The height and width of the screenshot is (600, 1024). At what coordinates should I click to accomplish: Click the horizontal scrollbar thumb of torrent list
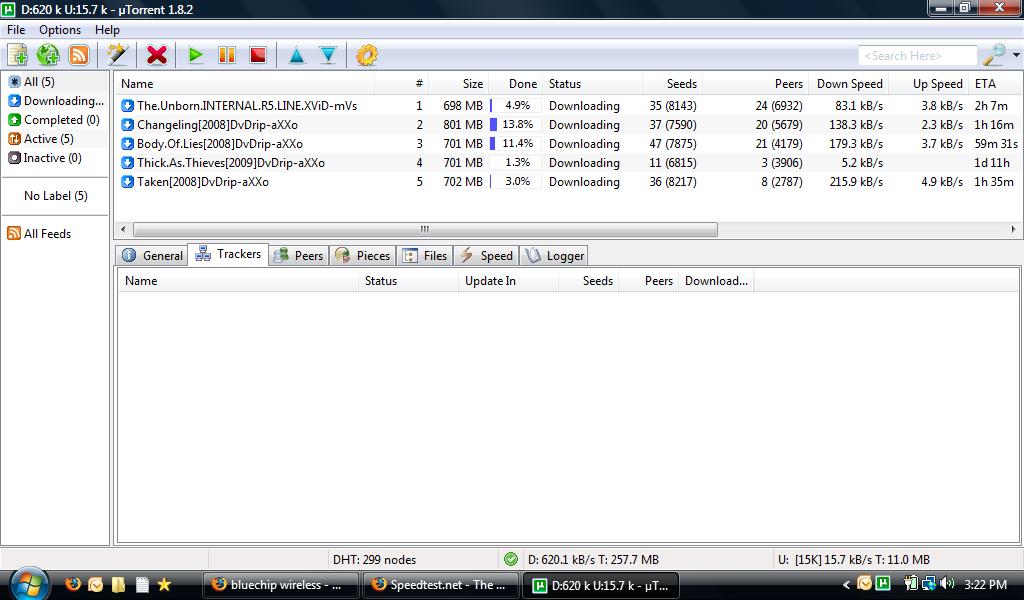click(425, 229)
